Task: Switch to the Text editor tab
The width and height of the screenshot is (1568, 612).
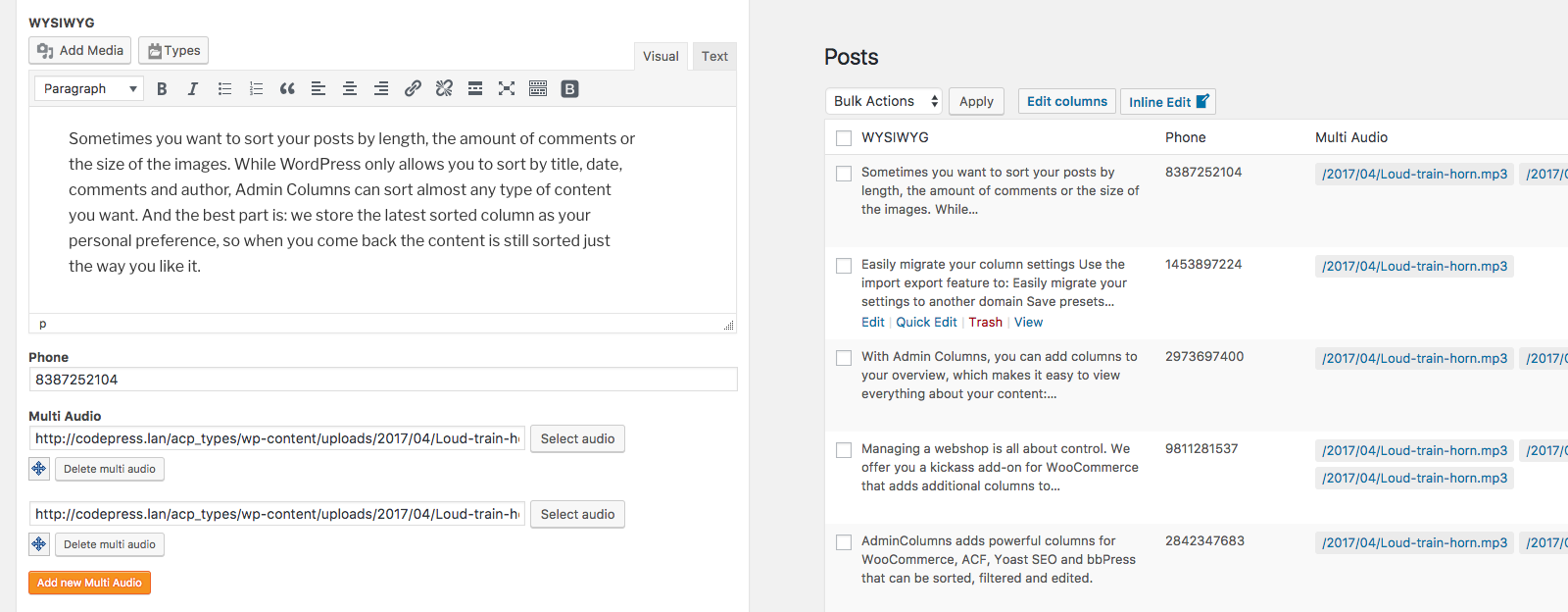Action: 714,56
